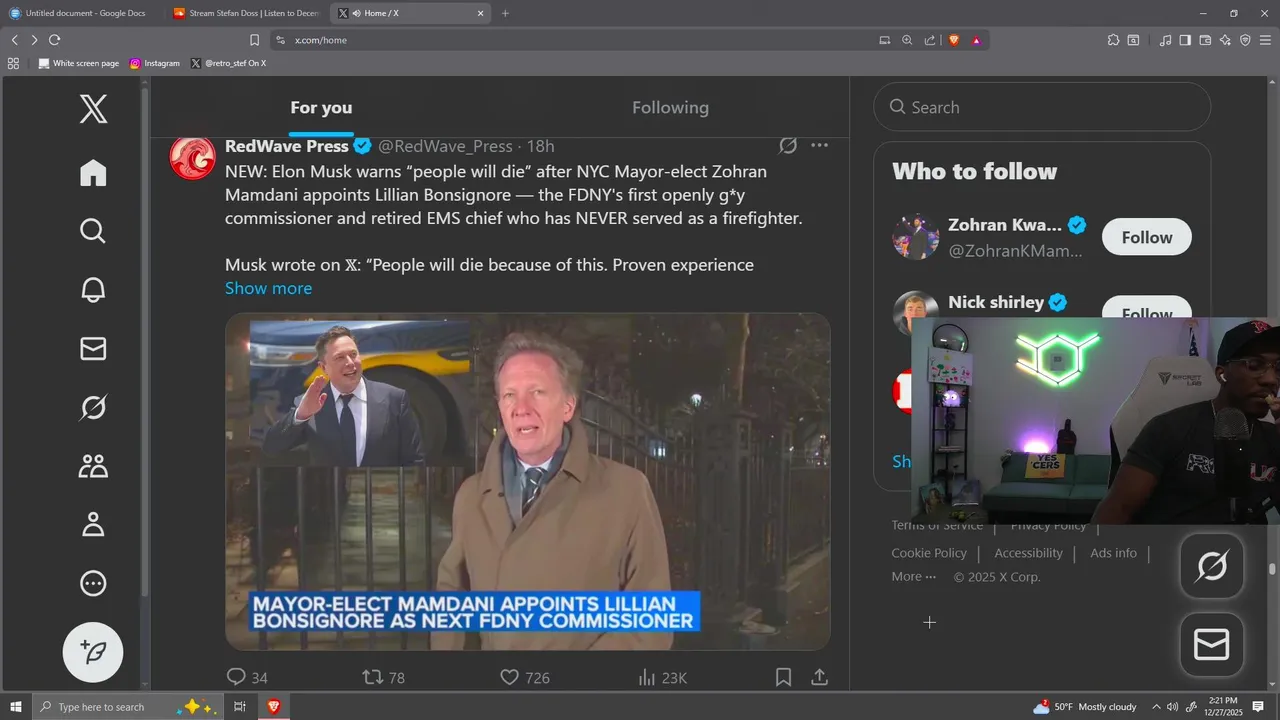Click Brave VPN shield icon
The width and height of the screenshot is (1280, 720).
[x=1245, y=40]
